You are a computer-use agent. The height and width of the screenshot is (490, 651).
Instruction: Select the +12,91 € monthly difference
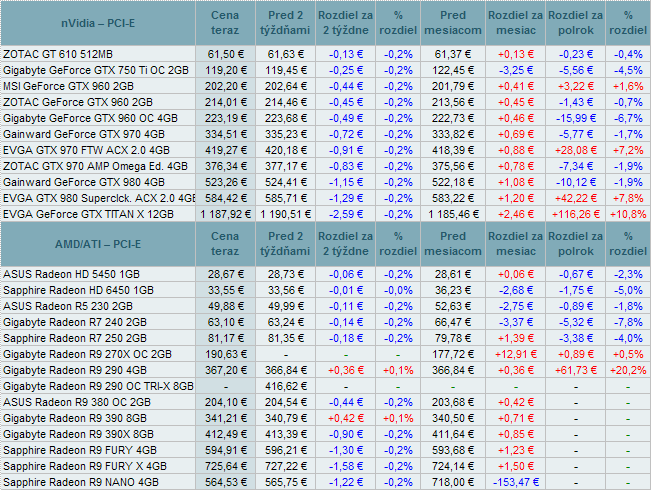[x=516, y=354]
